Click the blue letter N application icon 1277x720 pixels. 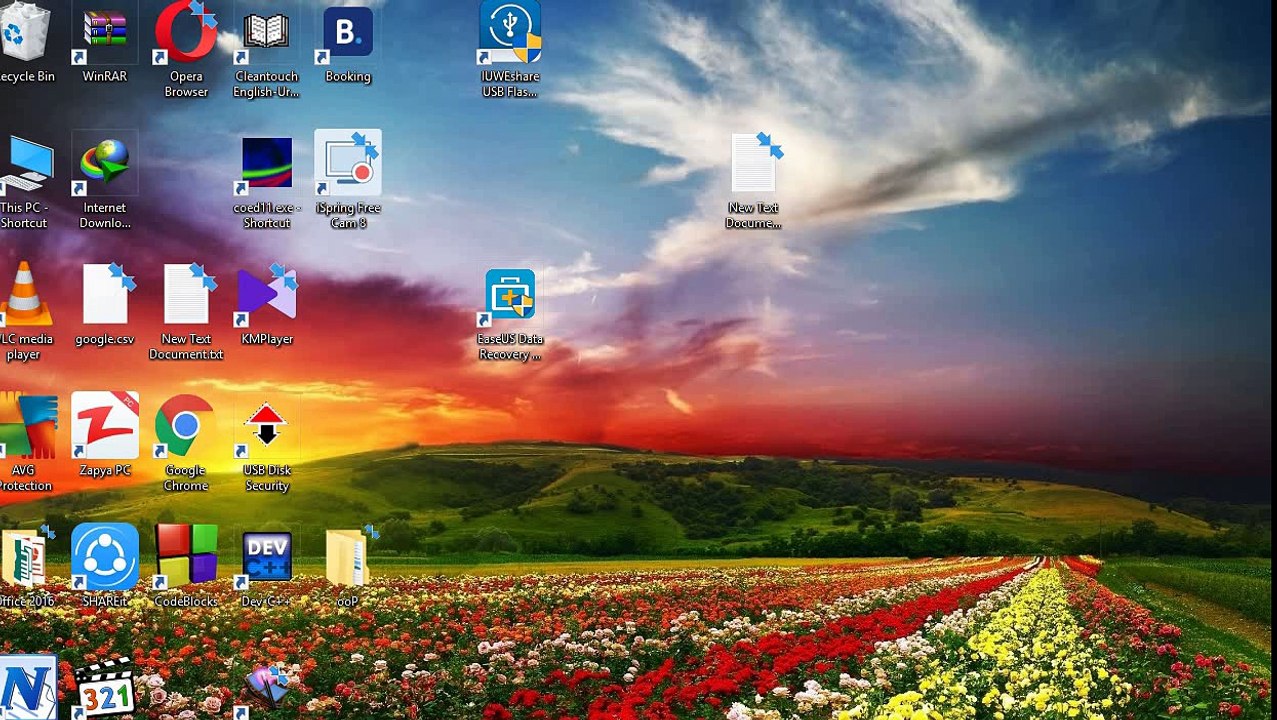[26, 688]
